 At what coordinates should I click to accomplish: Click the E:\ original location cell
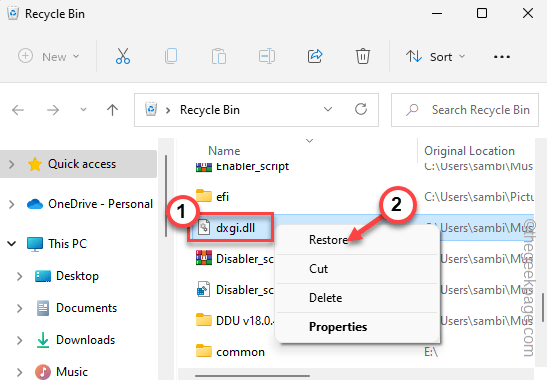coord(431,352)
